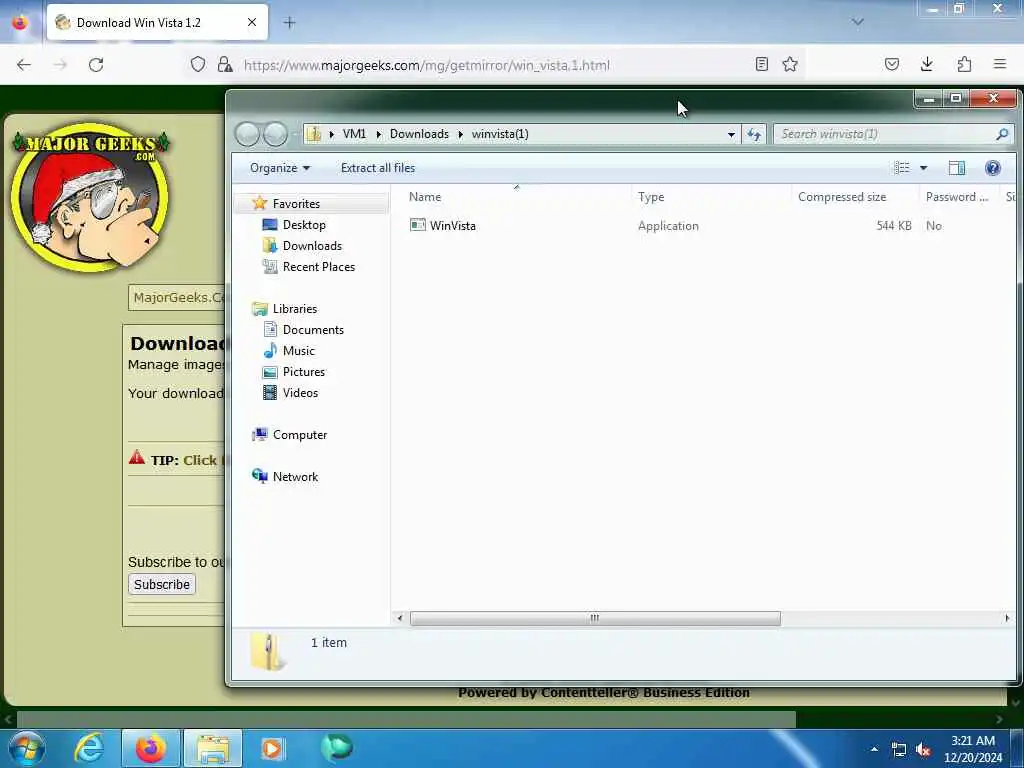The width and height of the screenshot is (1024, 768).
Task: Open Windows Explorer taskbar button
Action: [x=213, y=748]
